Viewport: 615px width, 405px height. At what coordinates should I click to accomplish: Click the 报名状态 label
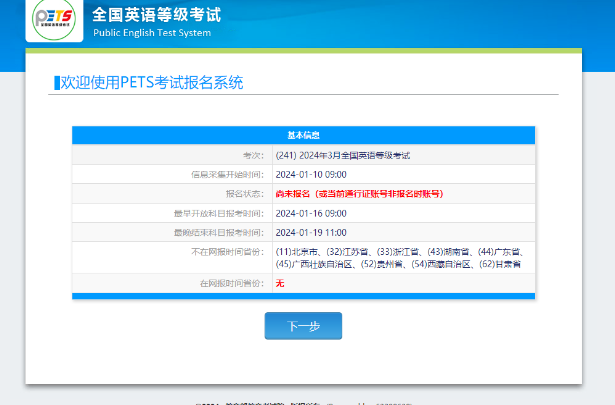245,194
